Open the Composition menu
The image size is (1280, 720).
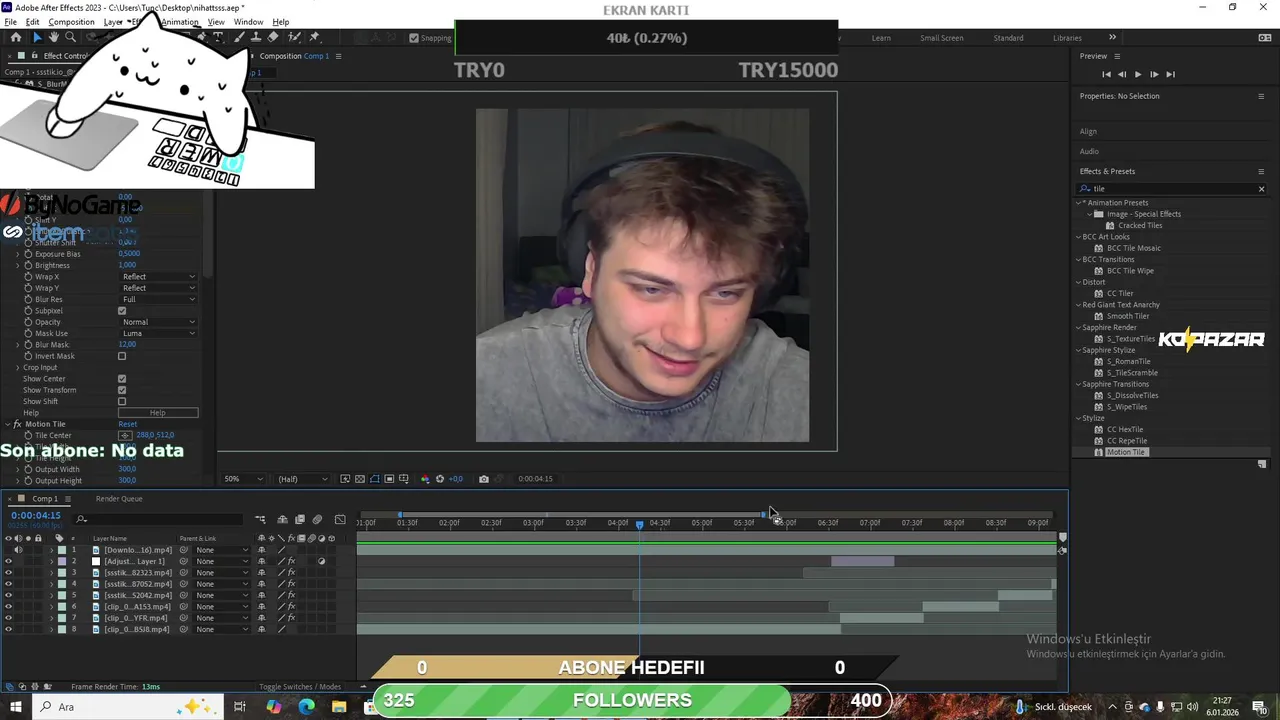pos(71,22)
